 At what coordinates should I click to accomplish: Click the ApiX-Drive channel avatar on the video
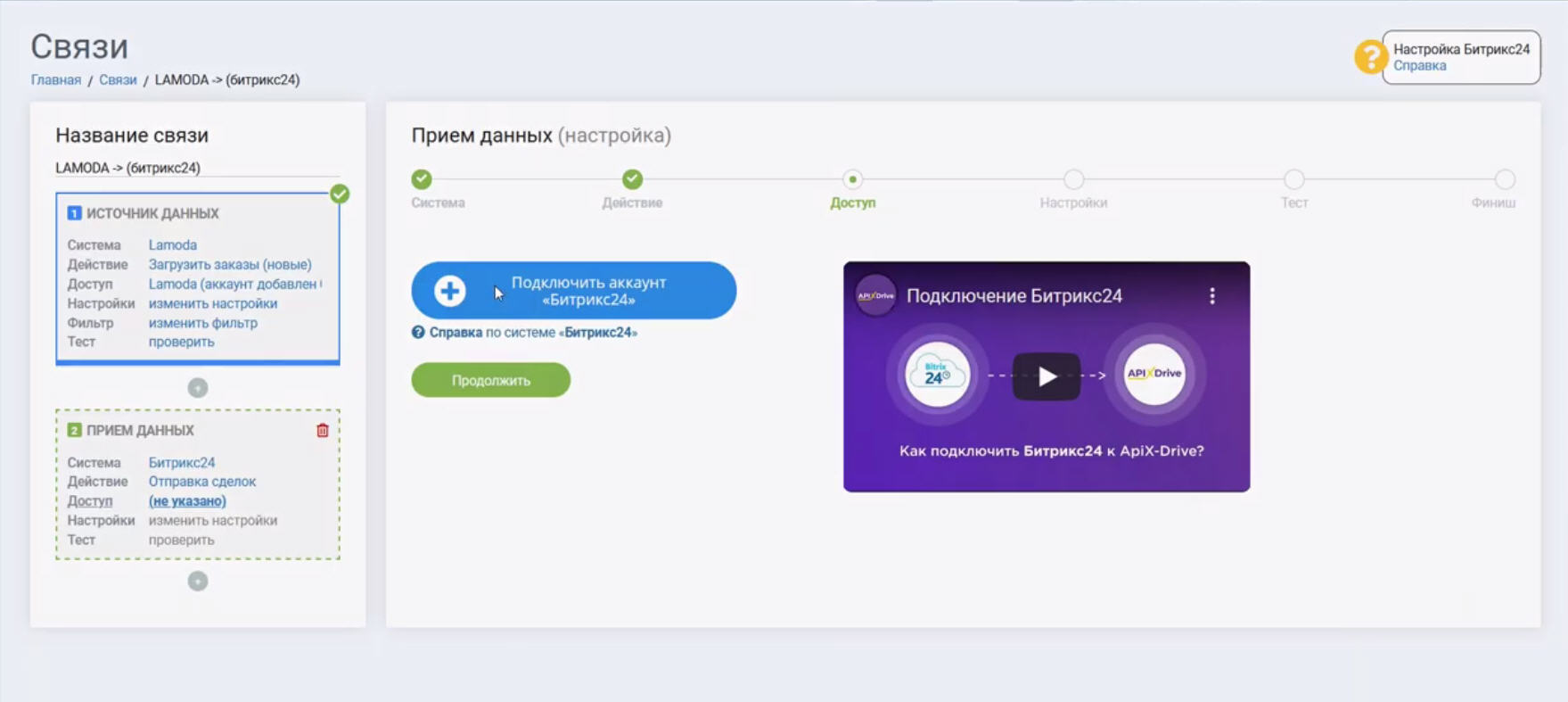click(875, 296)
